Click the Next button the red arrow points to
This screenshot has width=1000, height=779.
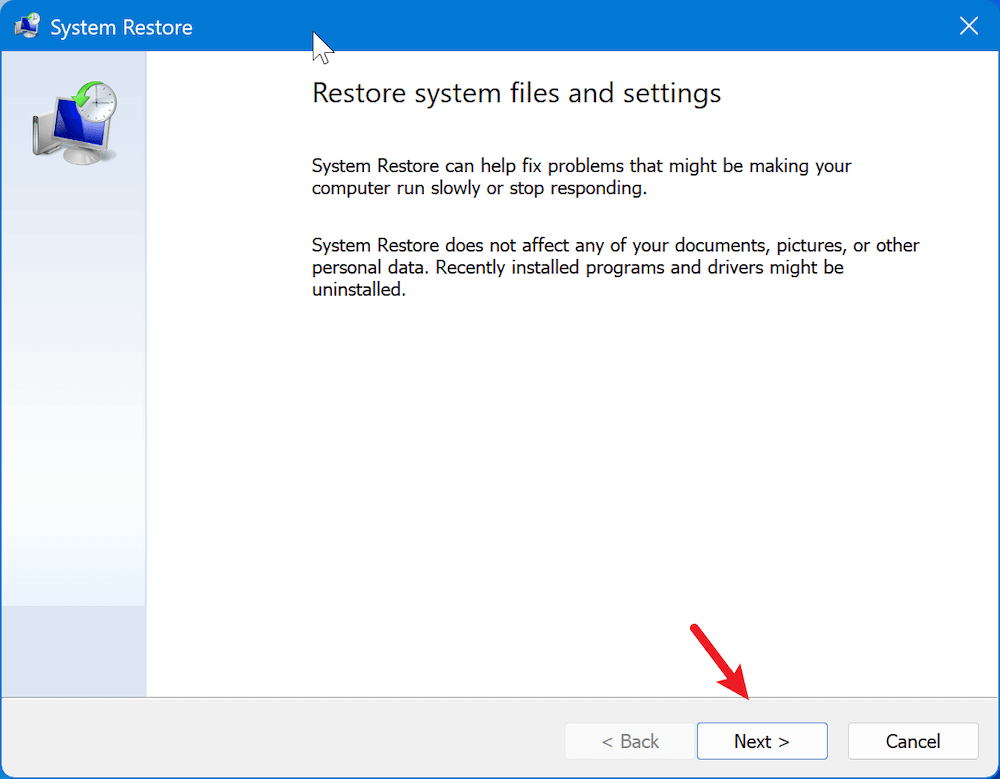[762, 741]
